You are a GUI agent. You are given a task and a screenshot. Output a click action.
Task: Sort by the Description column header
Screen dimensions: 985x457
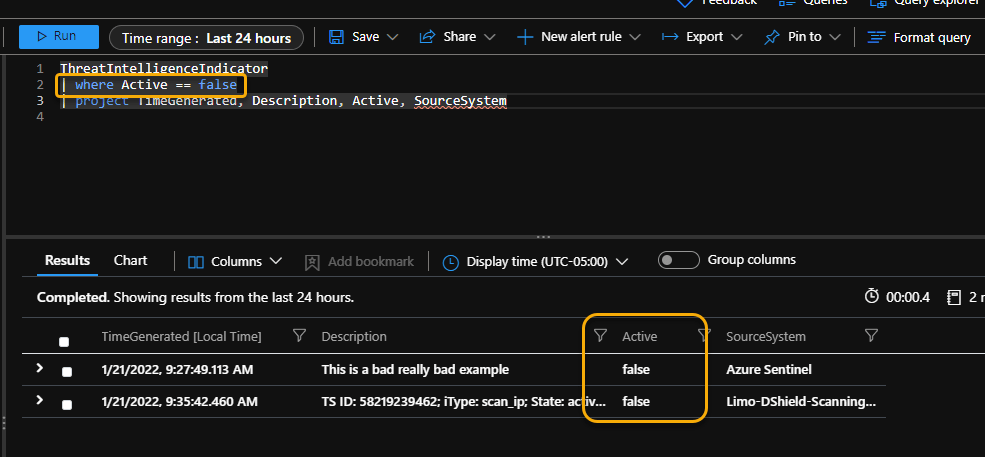(x=354, y=337)
